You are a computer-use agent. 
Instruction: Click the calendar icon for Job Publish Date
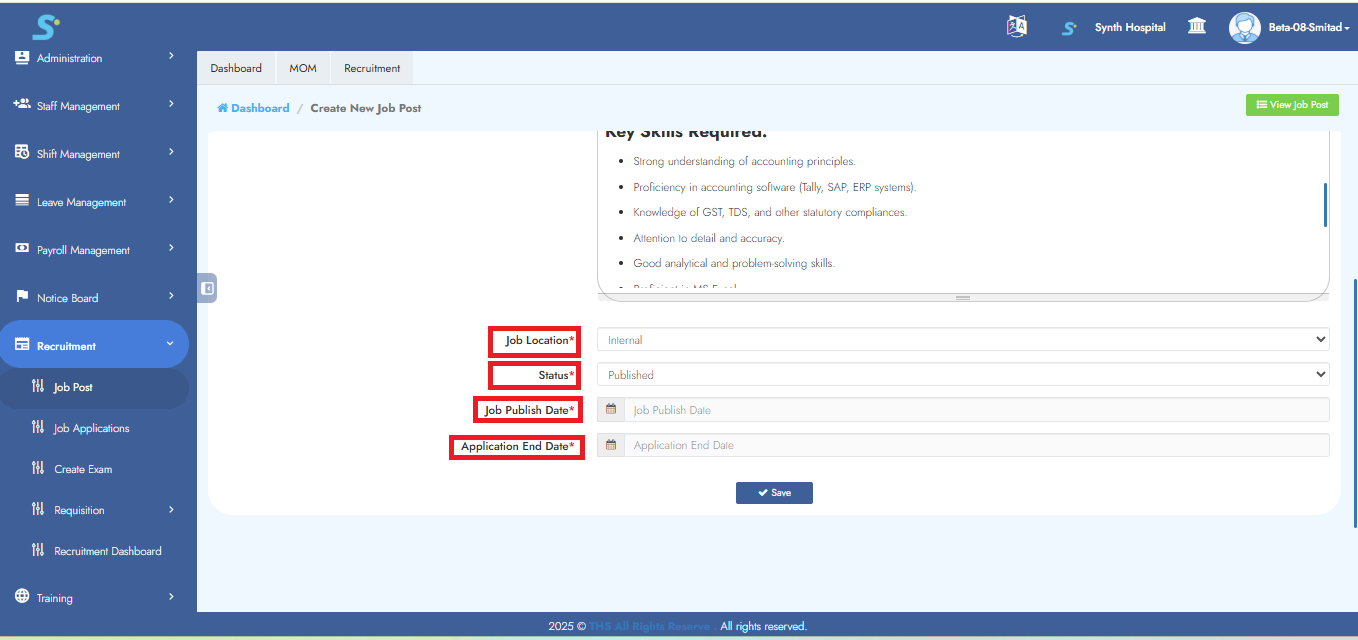point(611,410)
